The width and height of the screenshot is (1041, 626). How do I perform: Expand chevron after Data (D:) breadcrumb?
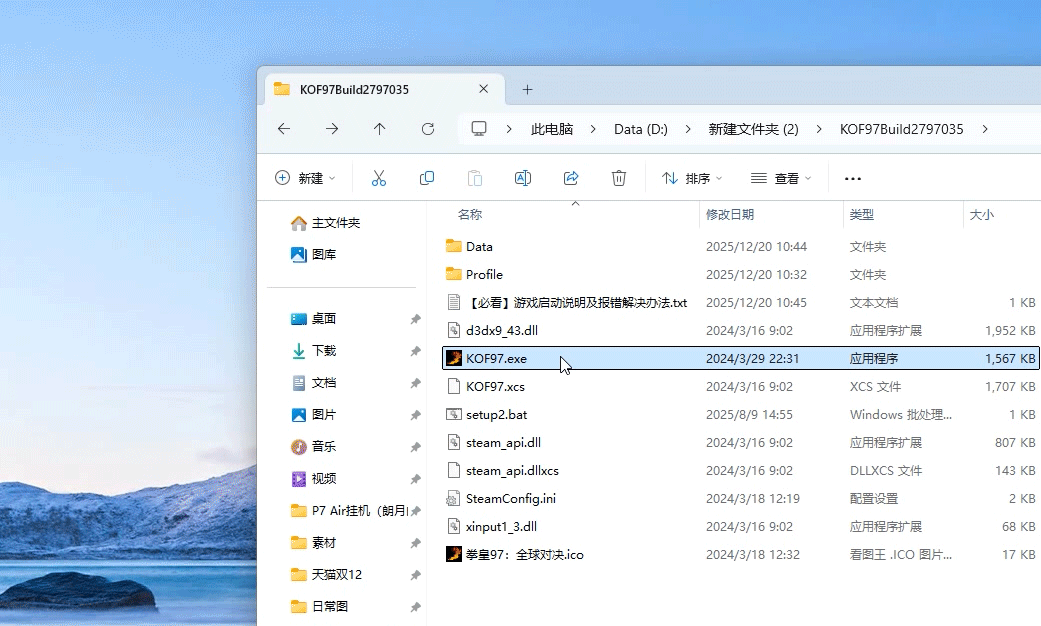(x=688, y=129)
